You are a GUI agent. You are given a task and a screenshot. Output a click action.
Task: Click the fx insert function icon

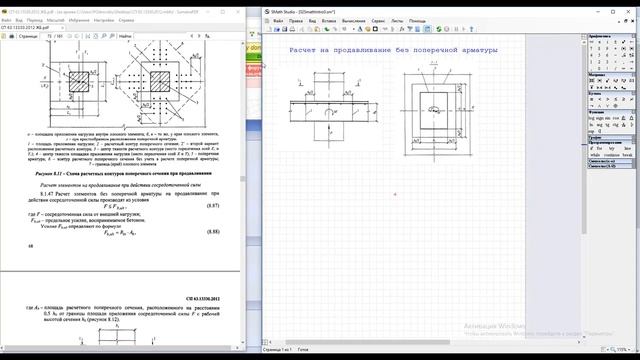point(402,29)
